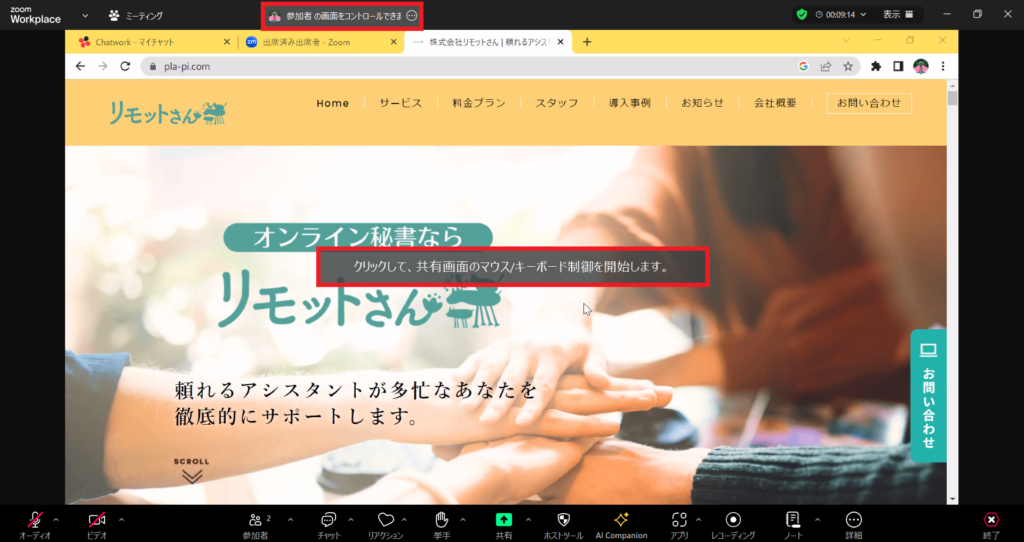Launch the AI Companion sparkle icon
The image size is (1024, 542).
point(621,520)
